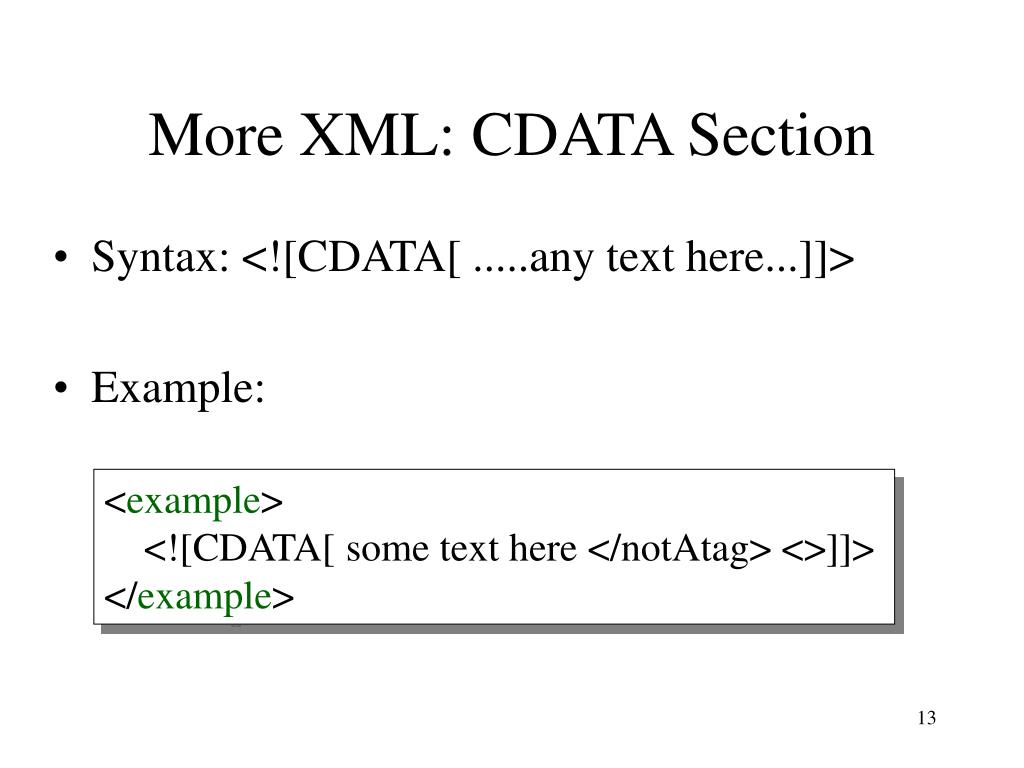Click the green closing 'example' tag name
Screen dimensions: 1024x768
click(x=204, y=598)
